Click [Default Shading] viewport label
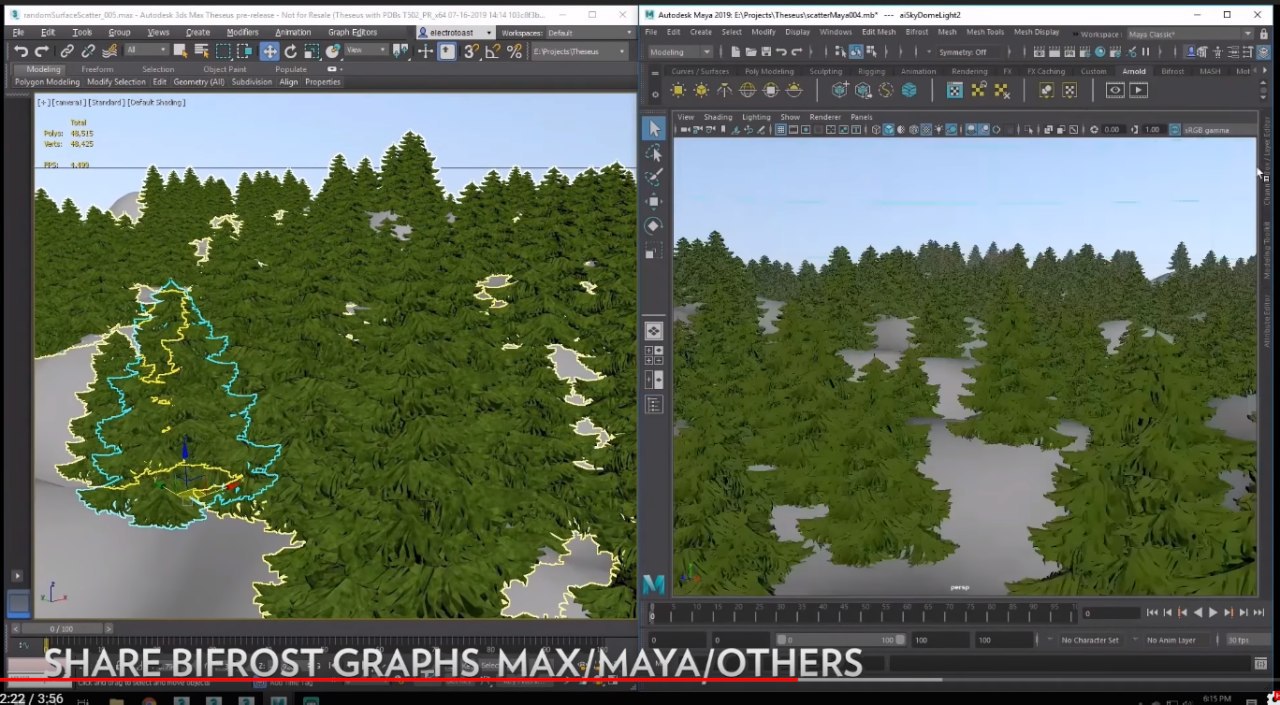 tap(157, 102)
